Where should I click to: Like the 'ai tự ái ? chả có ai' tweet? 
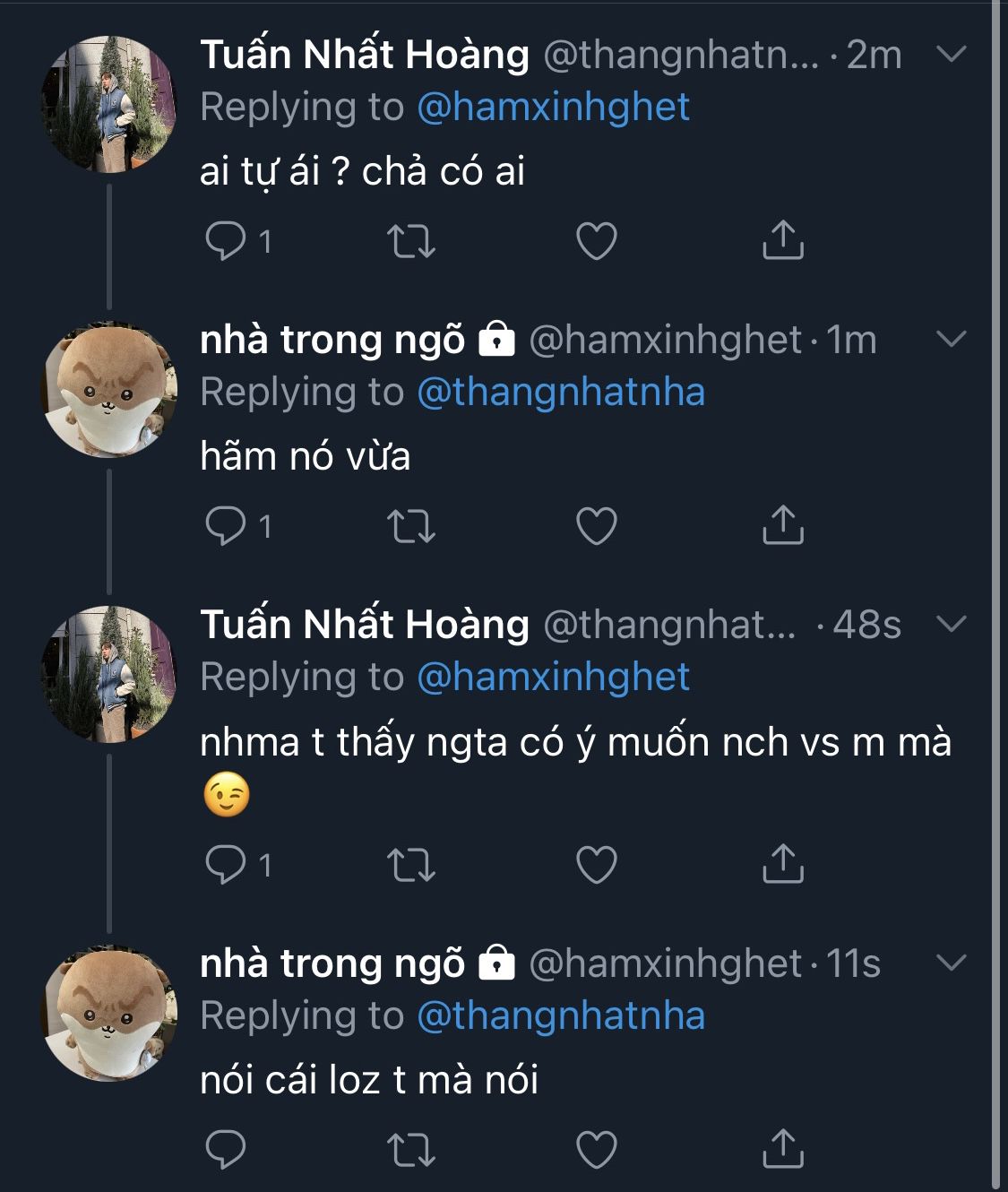[x=596, y=241]
